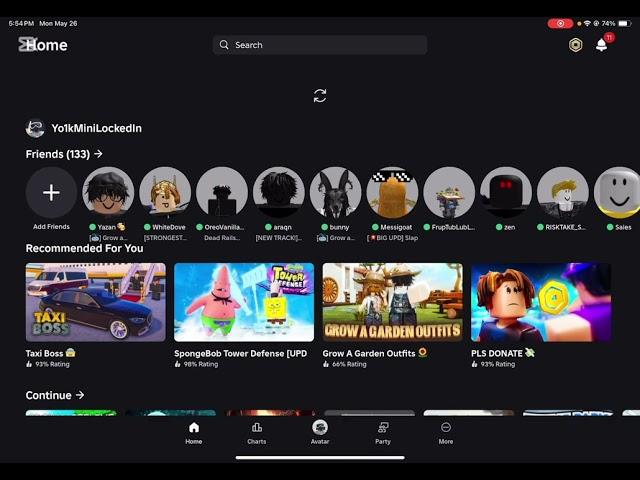
Task: Open friend Messigoat's avatar
Action: tap(392, 192)
